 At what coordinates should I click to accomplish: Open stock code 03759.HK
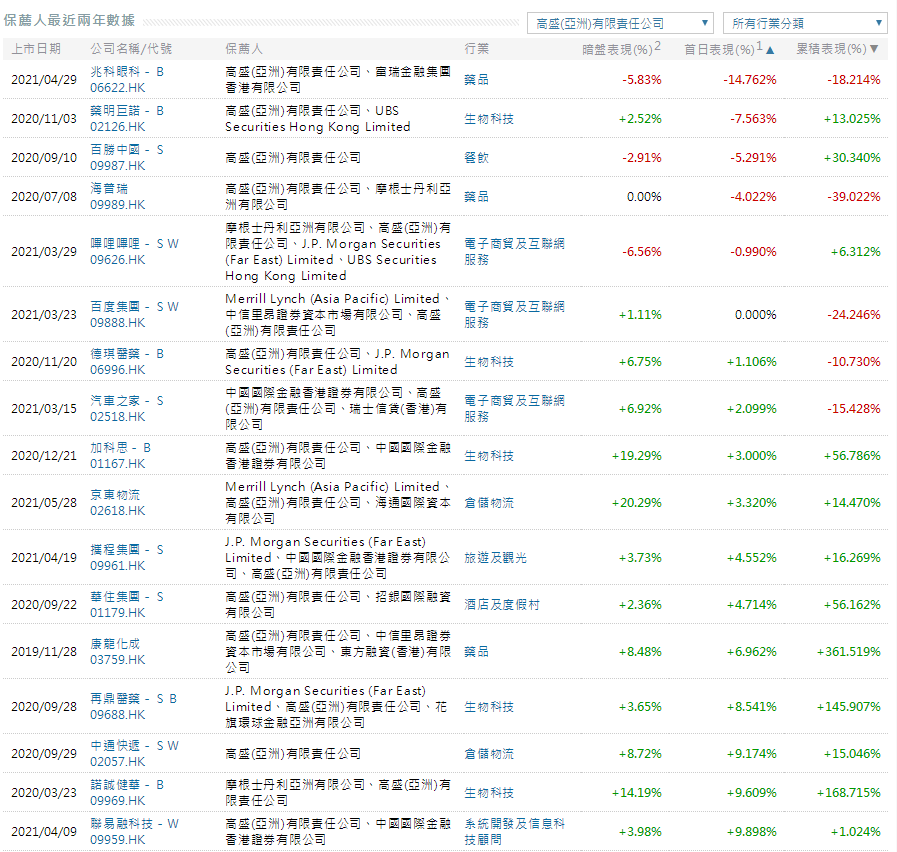(x=118, y=660)
